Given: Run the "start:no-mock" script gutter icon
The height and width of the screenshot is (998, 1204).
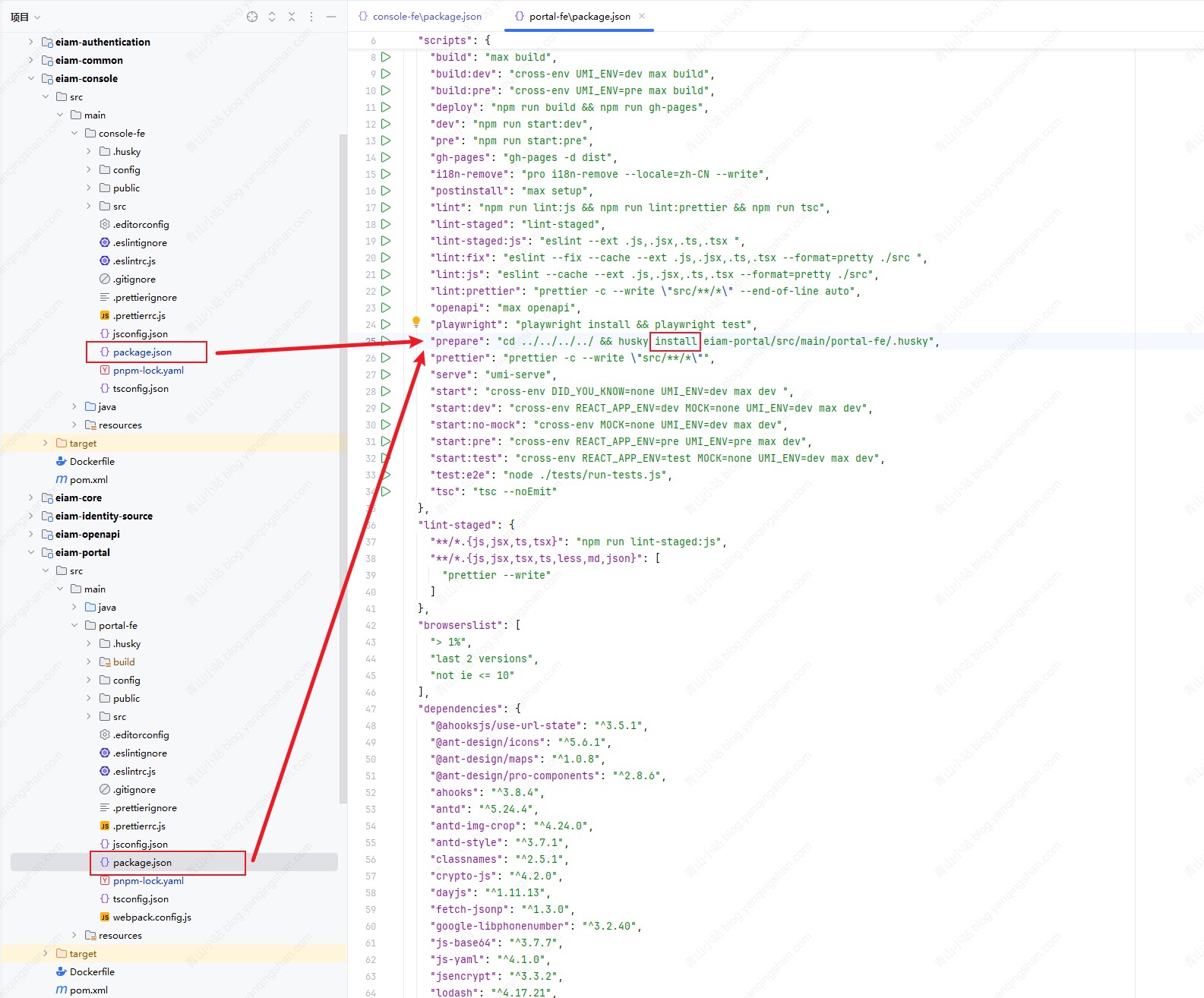Looking at the screenshot, I should click(x=386, y=425).
